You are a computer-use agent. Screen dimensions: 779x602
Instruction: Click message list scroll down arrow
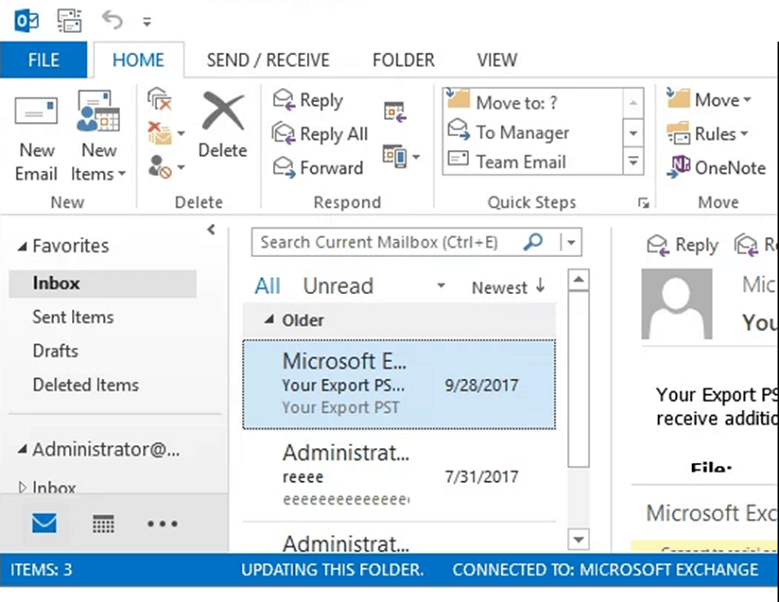(578, 539)
